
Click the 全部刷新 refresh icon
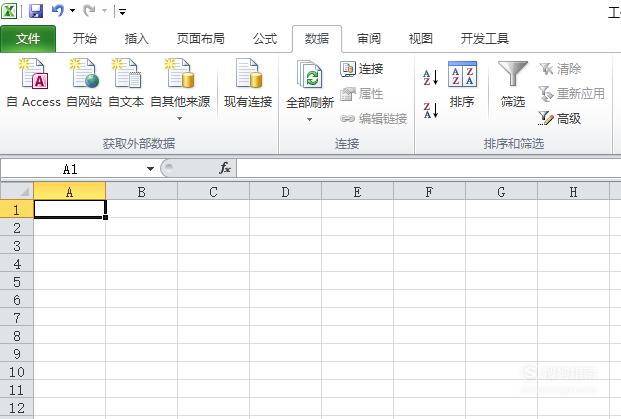click(x=309, y=74)
